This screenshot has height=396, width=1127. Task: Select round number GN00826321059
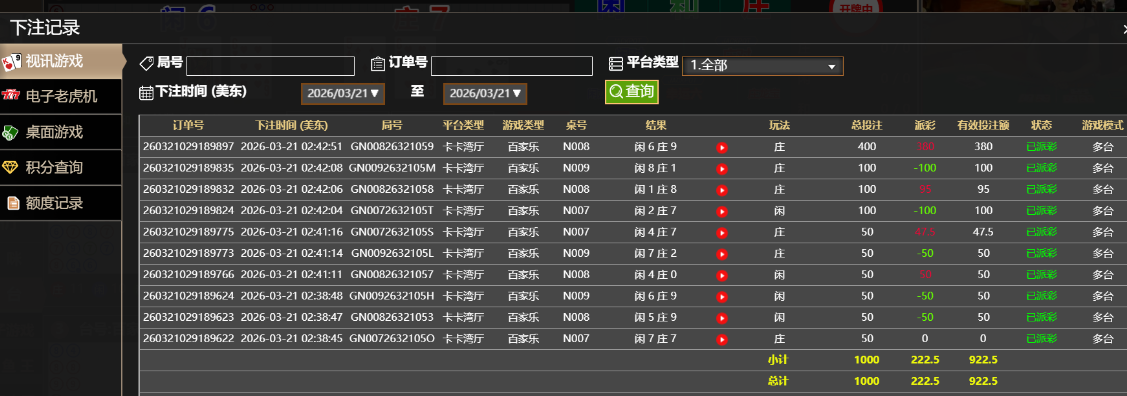click(x=392, y=147)
